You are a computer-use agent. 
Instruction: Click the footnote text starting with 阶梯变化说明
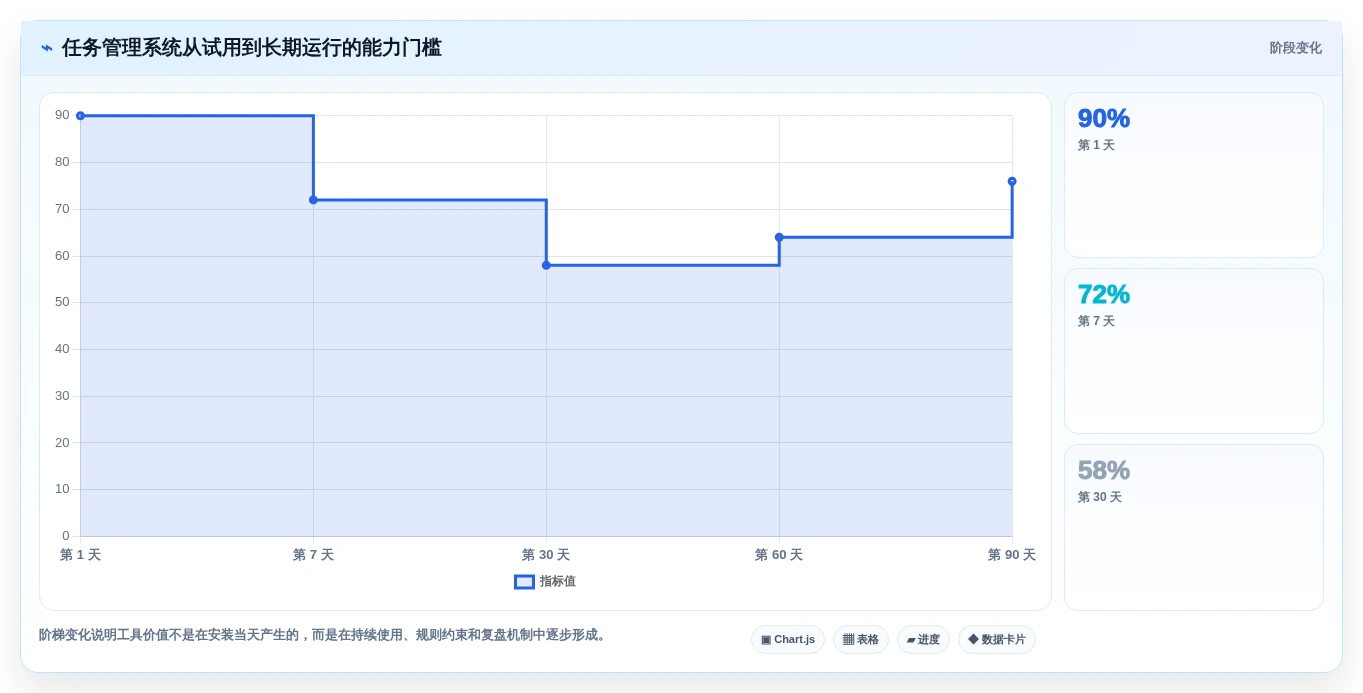click(x=325, y=635)
